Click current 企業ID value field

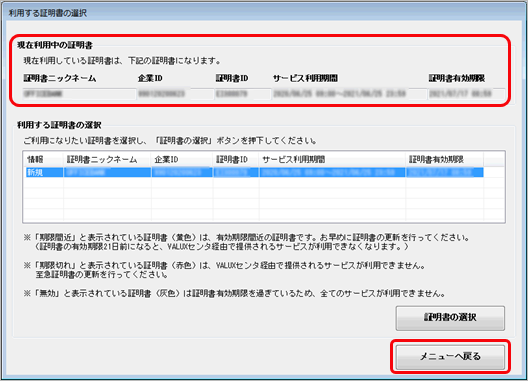(175, 94)
